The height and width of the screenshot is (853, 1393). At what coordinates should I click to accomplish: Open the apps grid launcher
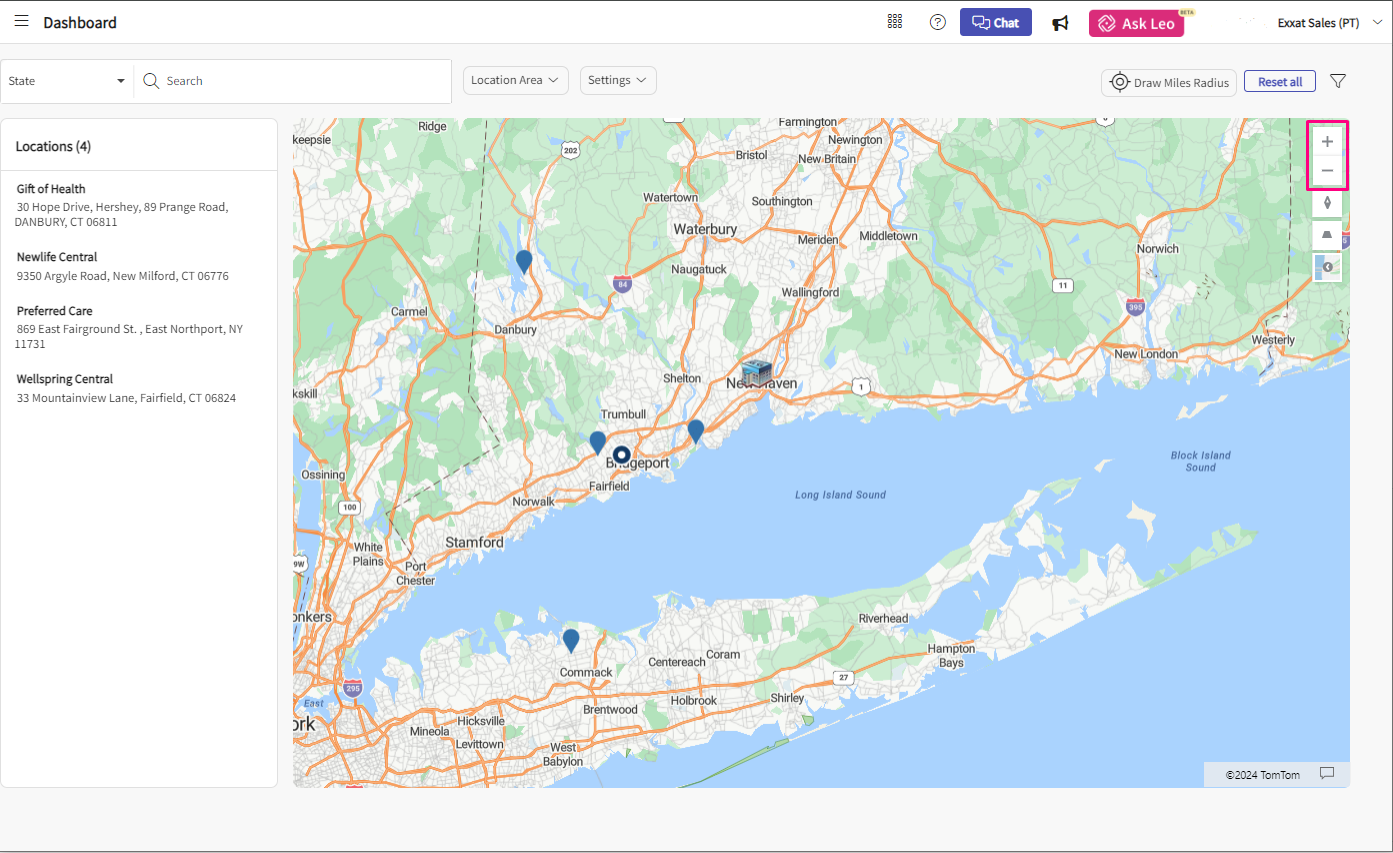895,22
